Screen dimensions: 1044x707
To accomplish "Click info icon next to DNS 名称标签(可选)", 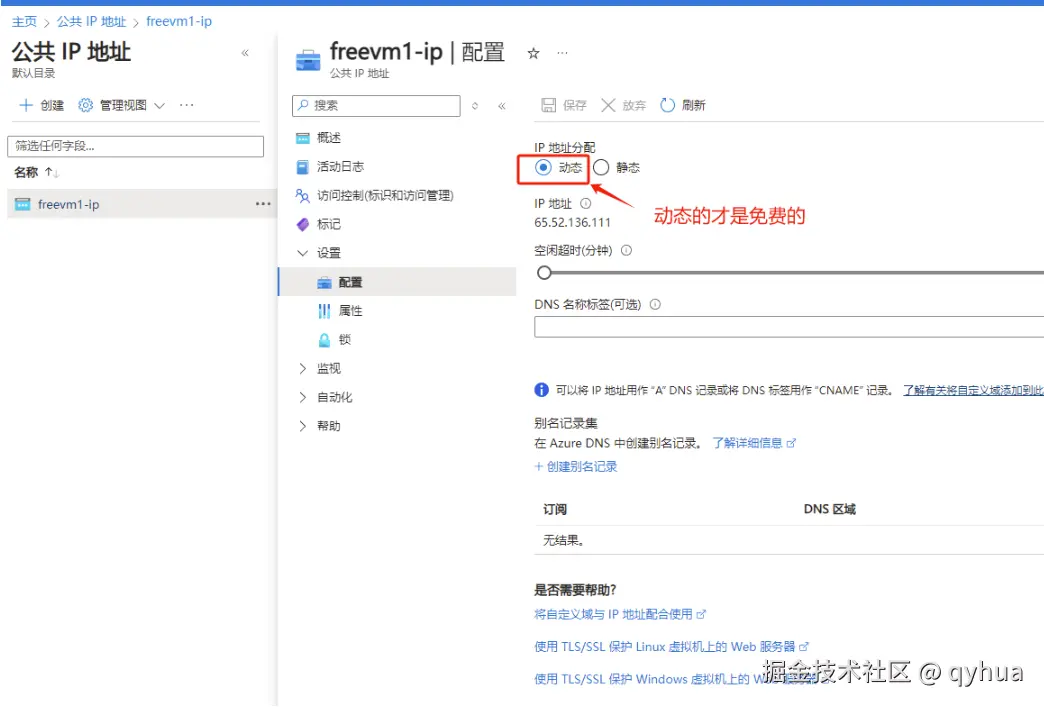I will tap(655, 304).
